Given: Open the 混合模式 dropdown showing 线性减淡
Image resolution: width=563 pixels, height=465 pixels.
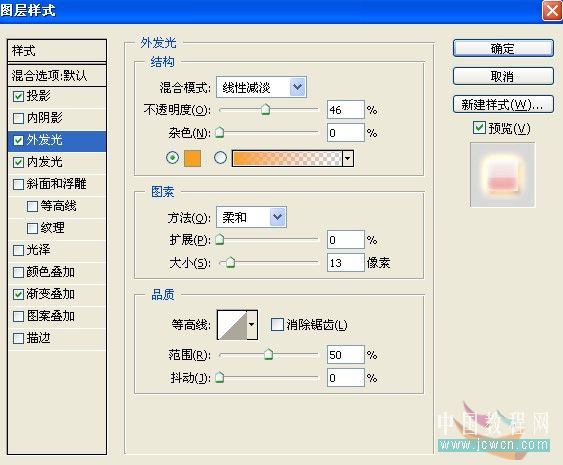Looking at the screenshot, I should pyautogui.click(x=261, y=87).
